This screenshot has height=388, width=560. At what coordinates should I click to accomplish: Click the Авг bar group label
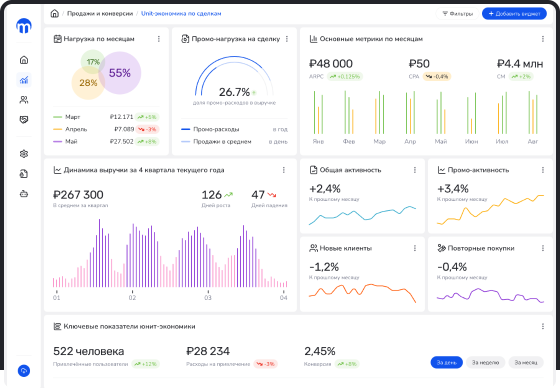click(532, 141)
